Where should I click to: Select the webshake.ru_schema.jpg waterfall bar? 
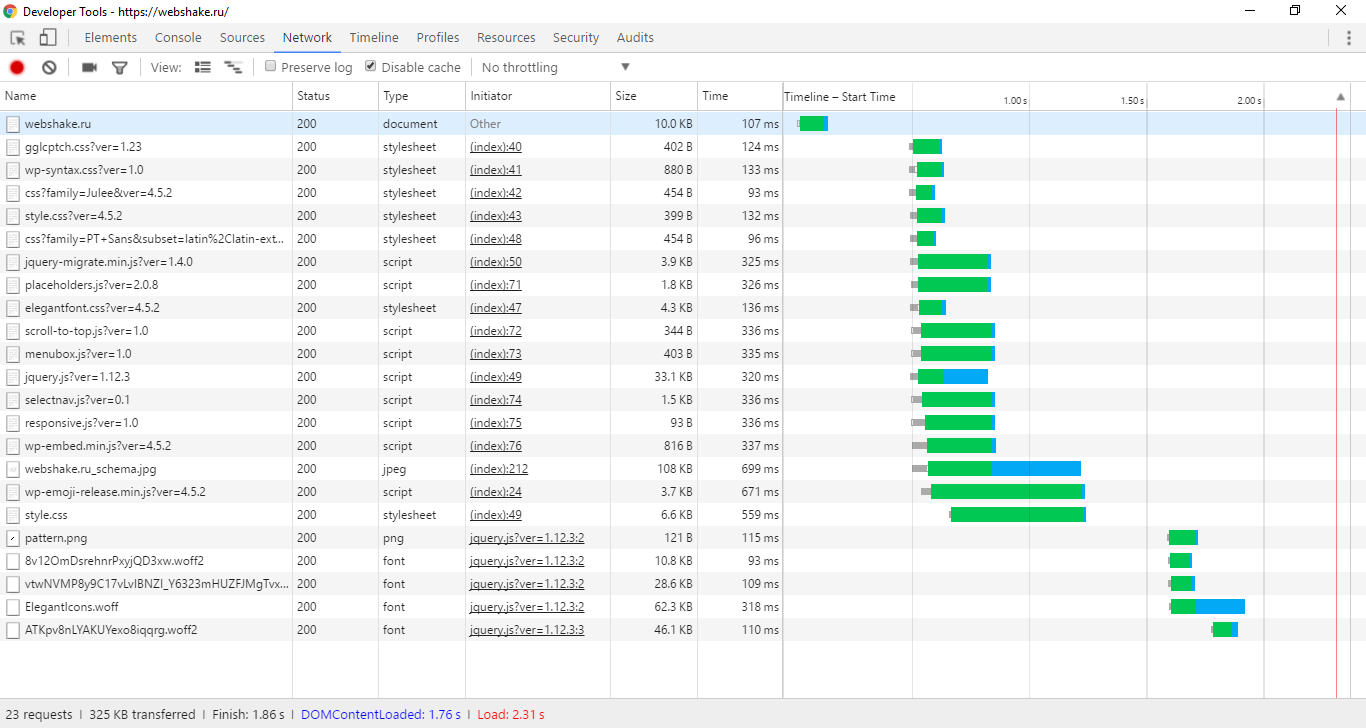coord(996,469)
